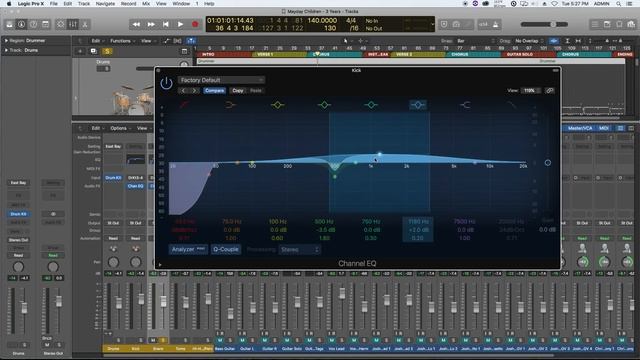Image resolution: width=640 pixels, height=360 pixels.
Task: Toggle the orange low shelf band
Action: (x=230, y=105)
